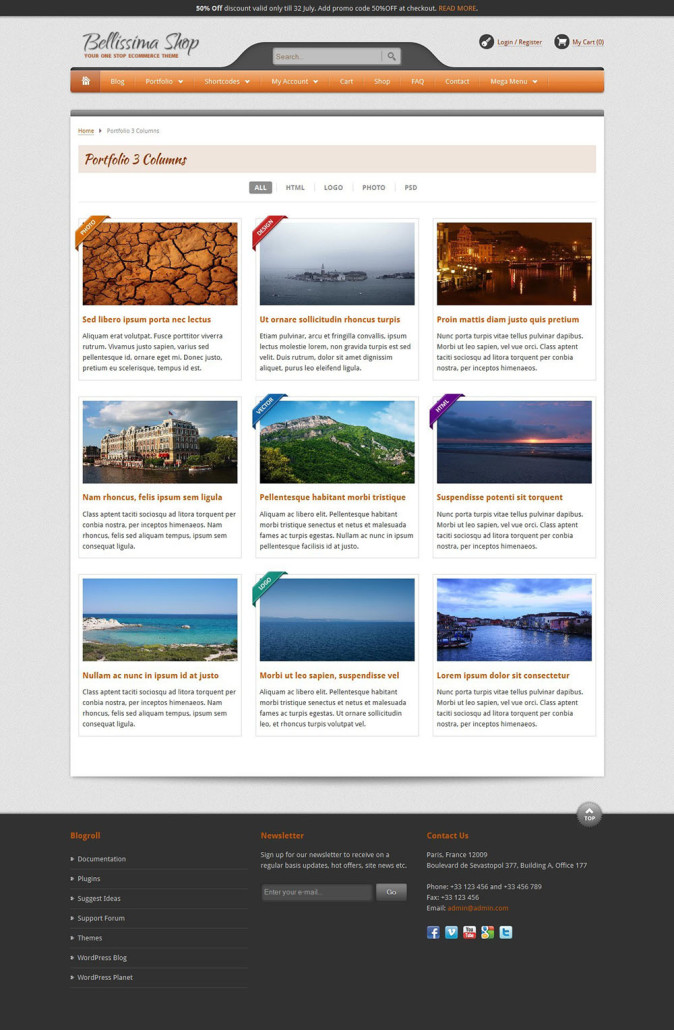Click the search magnifier icon
The height and width of the screenshot is (1030, 674).
[x=392, y=56]
